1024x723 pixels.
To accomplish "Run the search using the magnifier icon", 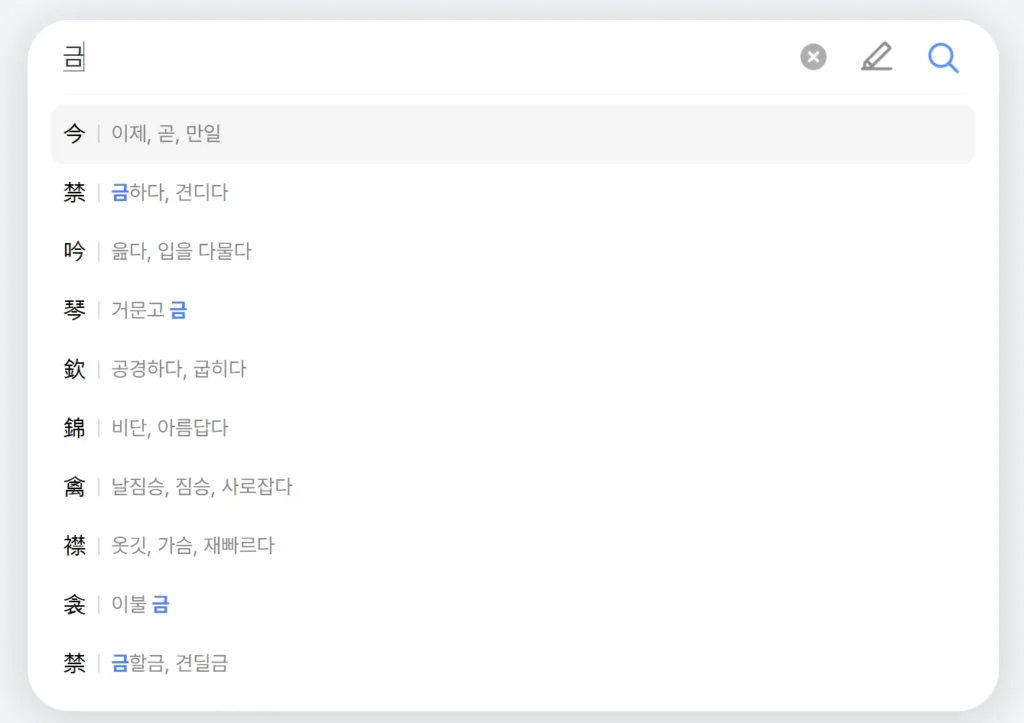I will point(943,58).
